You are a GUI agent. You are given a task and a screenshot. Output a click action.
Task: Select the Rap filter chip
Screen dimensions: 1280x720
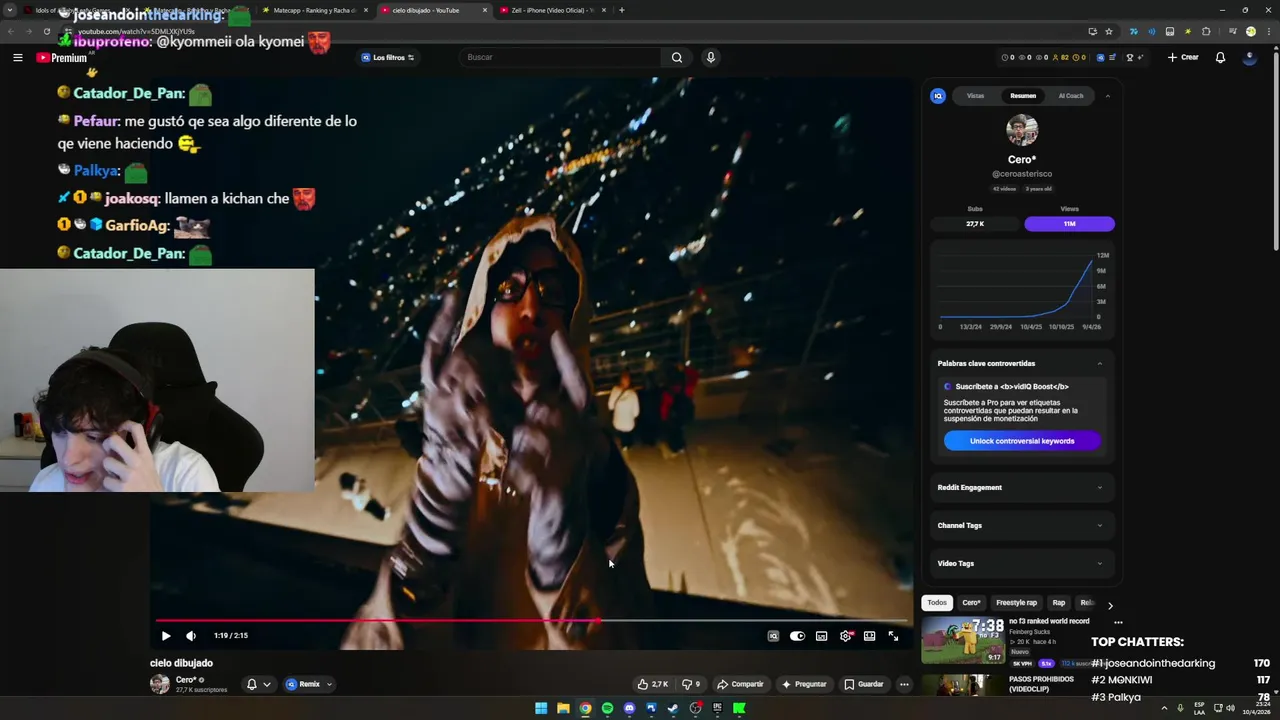1058,603
